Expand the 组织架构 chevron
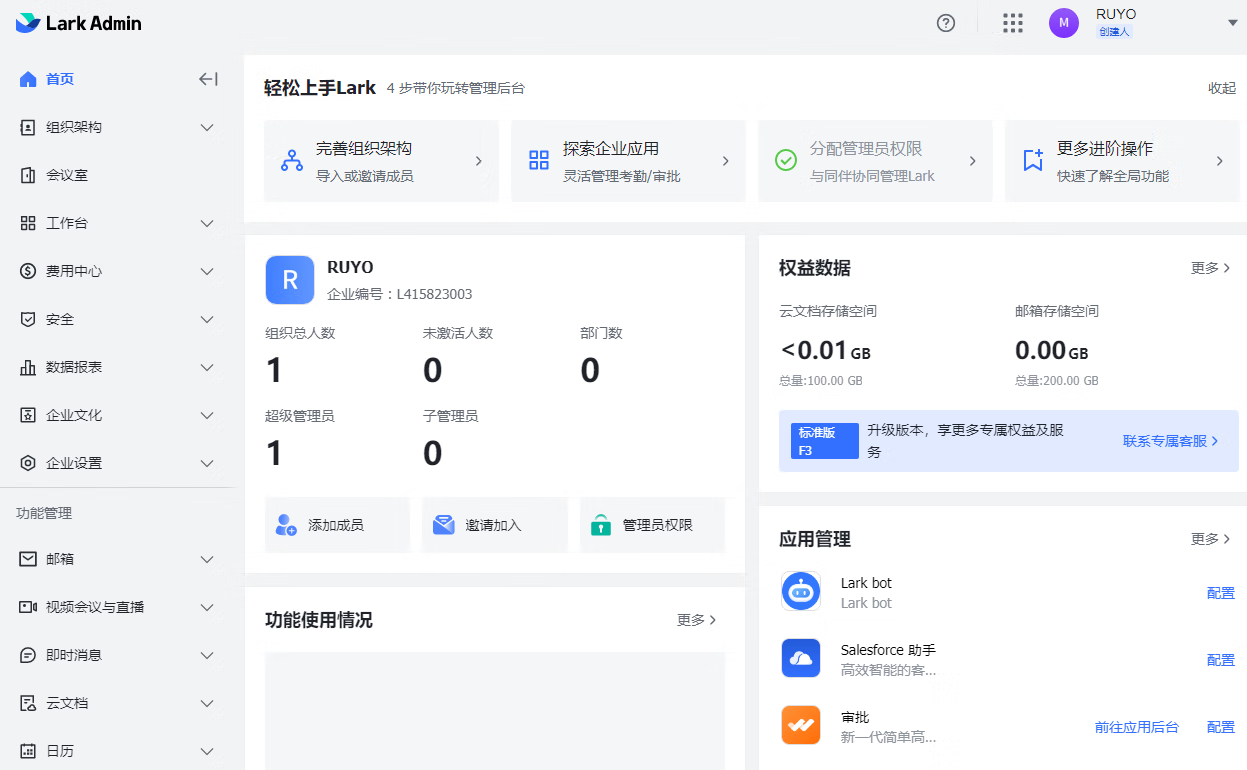The width and height of the screenshot is (1247, 770). click(207, 127)
